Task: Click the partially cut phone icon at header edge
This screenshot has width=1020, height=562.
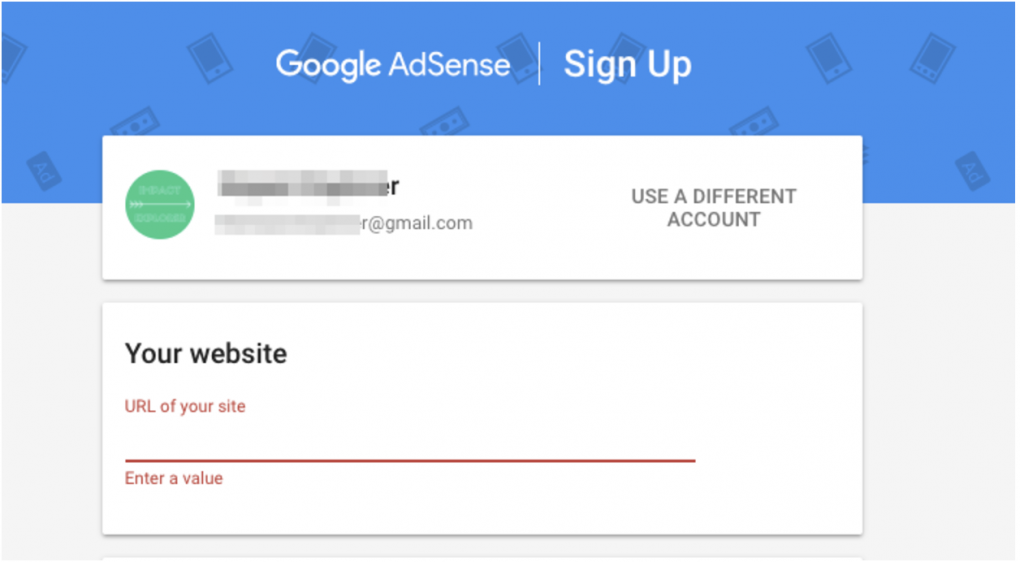Action: 13,59
